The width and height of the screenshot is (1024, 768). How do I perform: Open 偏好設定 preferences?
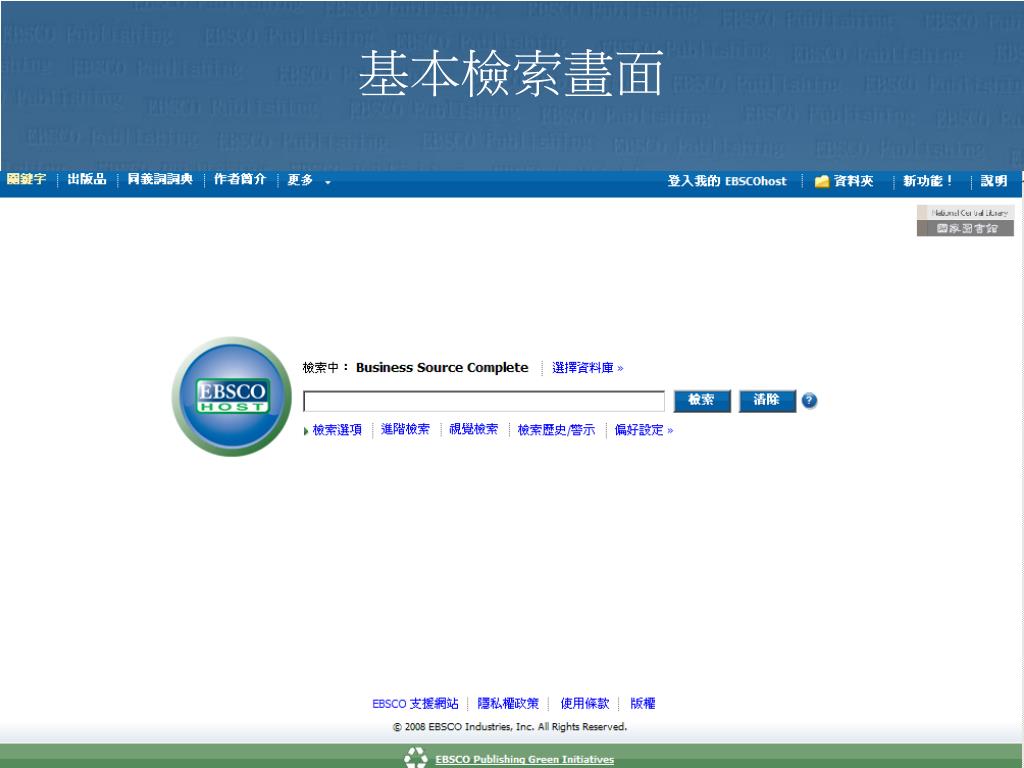(x=643, y=430)
